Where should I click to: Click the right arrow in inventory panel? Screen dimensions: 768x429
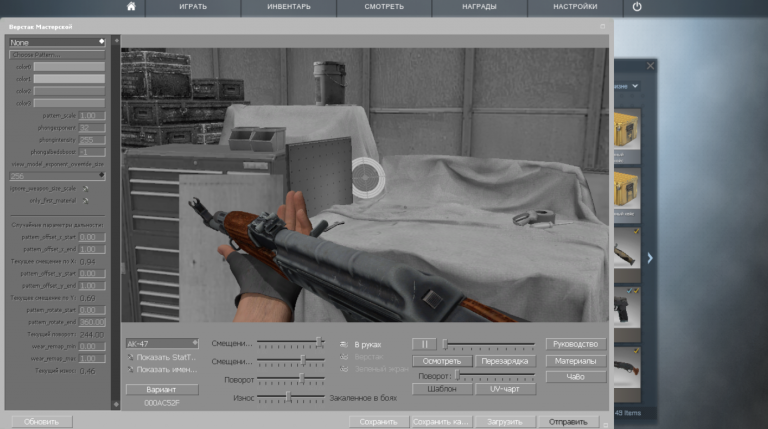(x=650, y=258)
